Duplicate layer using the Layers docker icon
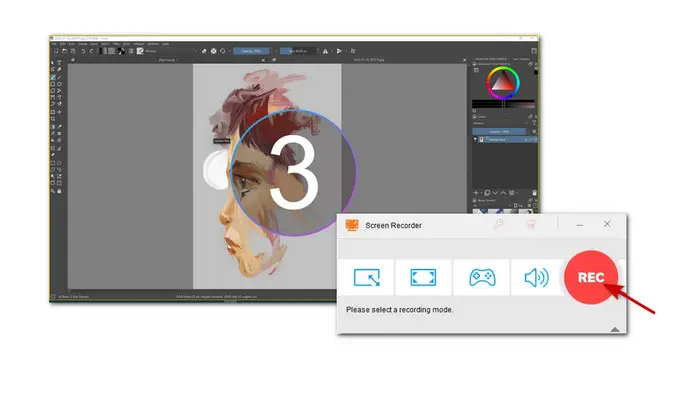This screenshot has height=407, width=700. pos(487,193)
